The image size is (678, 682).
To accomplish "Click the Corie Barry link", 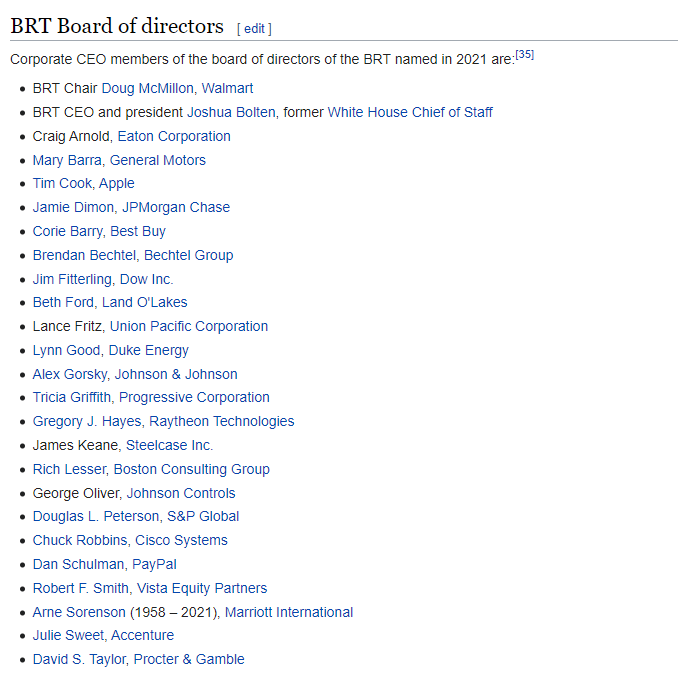I will click(x=67, y=231).
